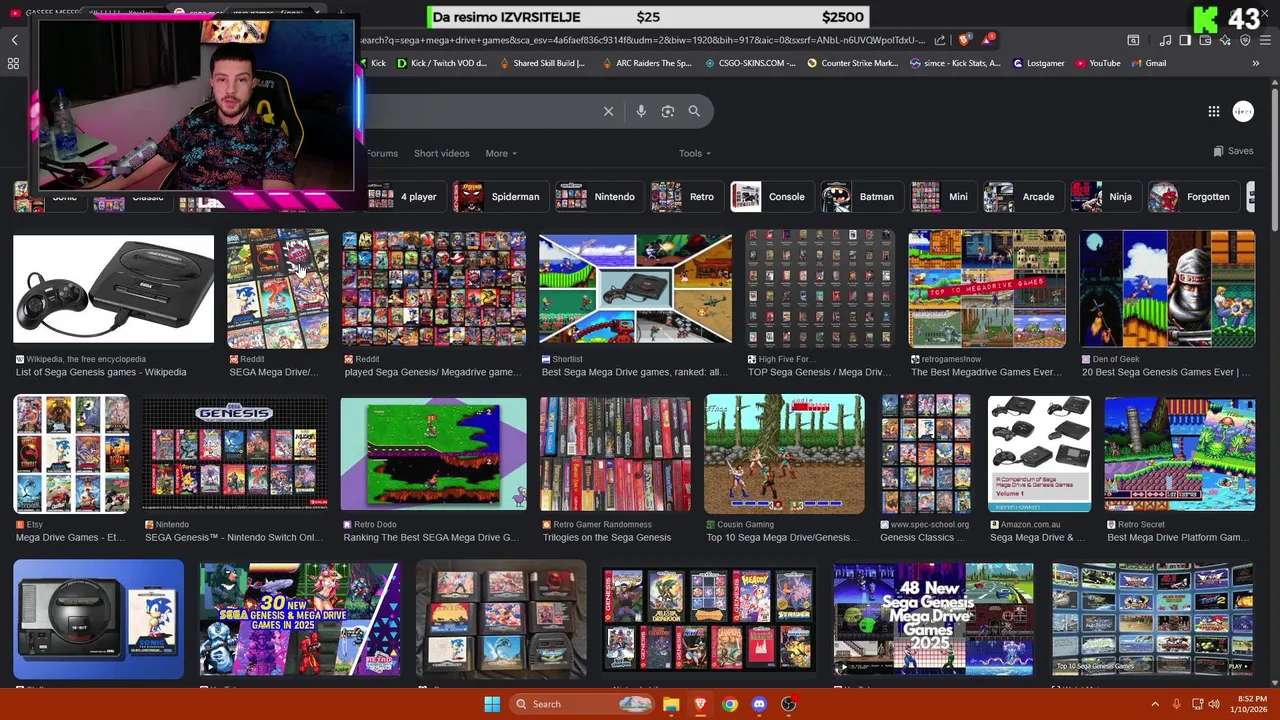Open Brave Rewards triangle icon
The height and width of the screenshot is (720, 1280).
(989, 40)
